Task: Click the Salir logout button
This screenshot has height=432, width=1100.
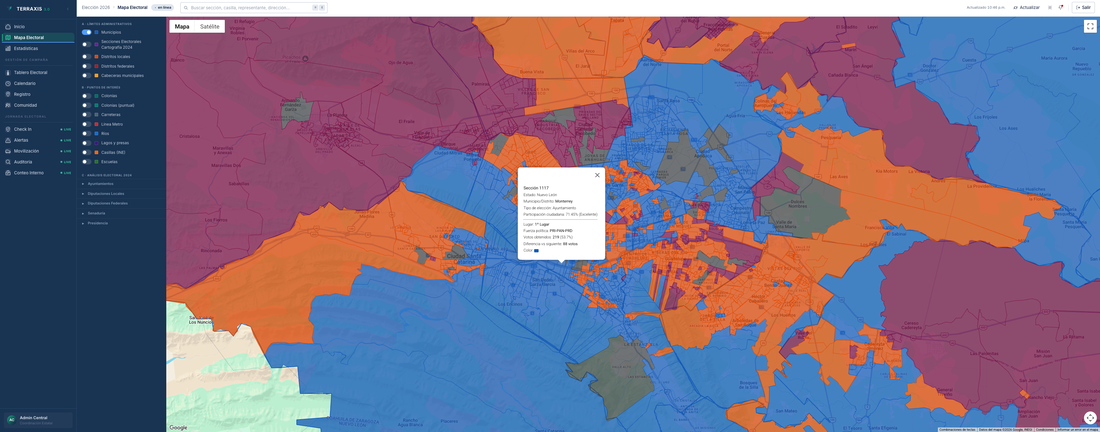Action: 1084,7
